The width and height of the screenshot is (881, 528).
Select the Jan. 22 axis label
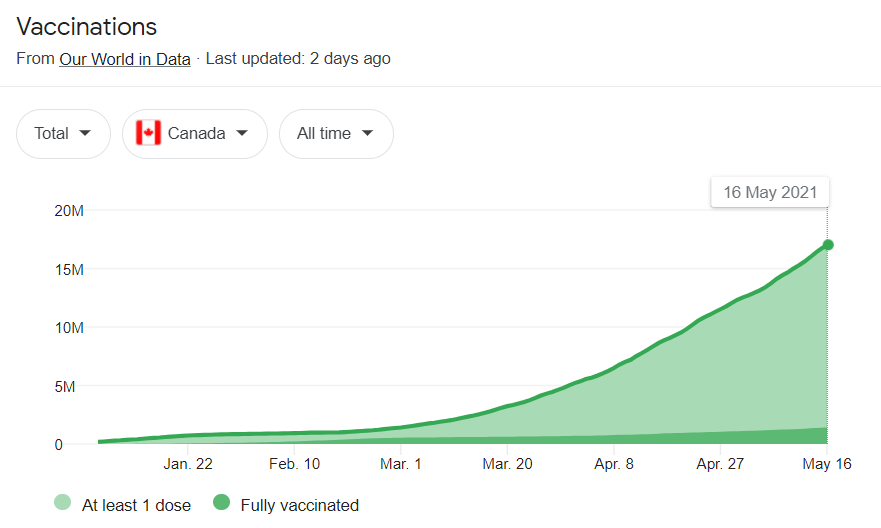click(x=188, y=464)
